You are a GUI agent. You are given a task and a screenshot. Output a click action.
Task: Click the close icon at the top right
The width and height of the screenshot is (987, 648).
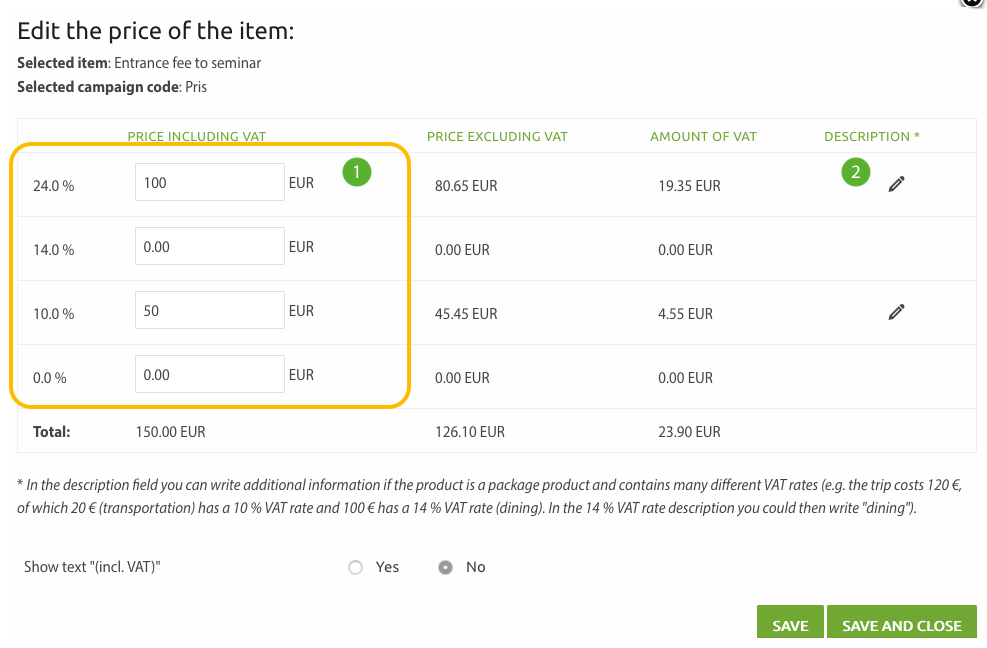pyautogui.click(x=971, y=4)
